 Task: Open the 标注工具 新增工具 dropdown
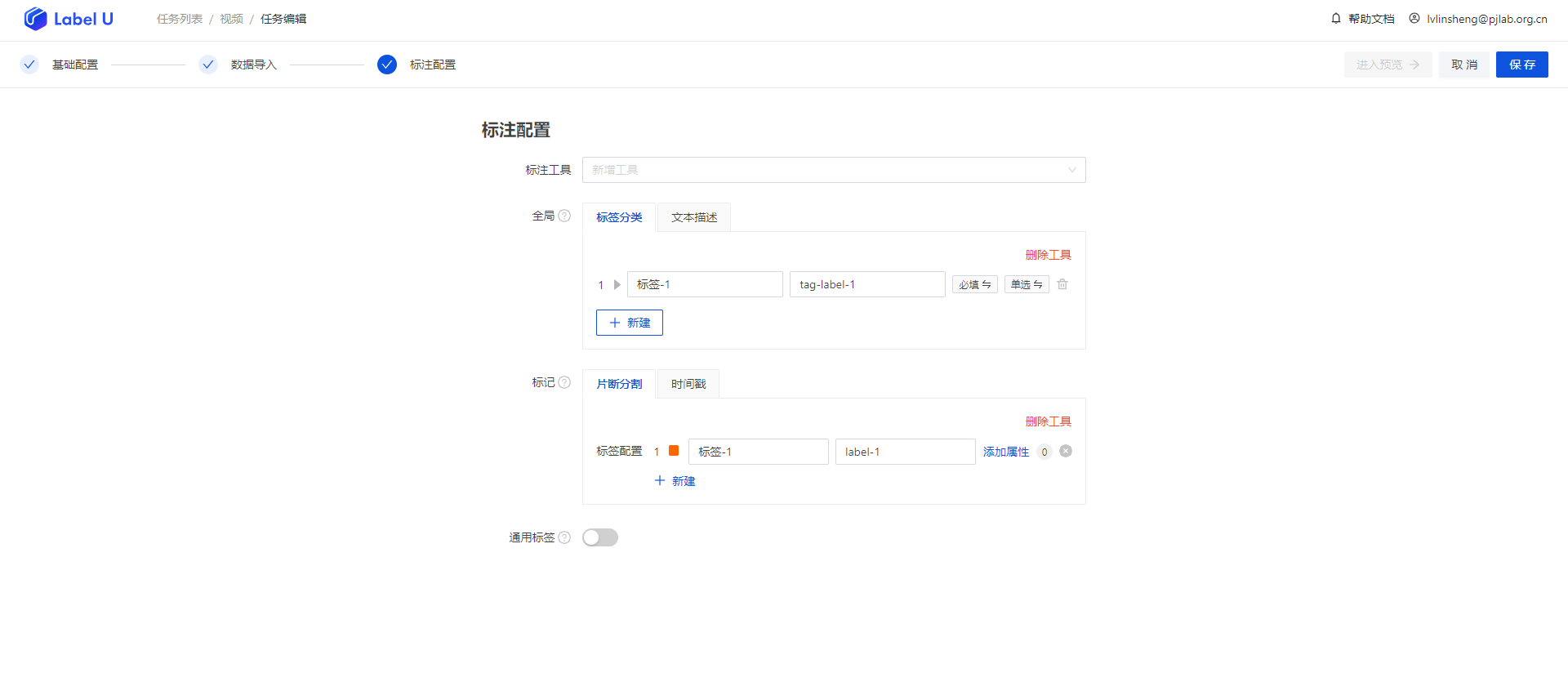tap(834, 170)
